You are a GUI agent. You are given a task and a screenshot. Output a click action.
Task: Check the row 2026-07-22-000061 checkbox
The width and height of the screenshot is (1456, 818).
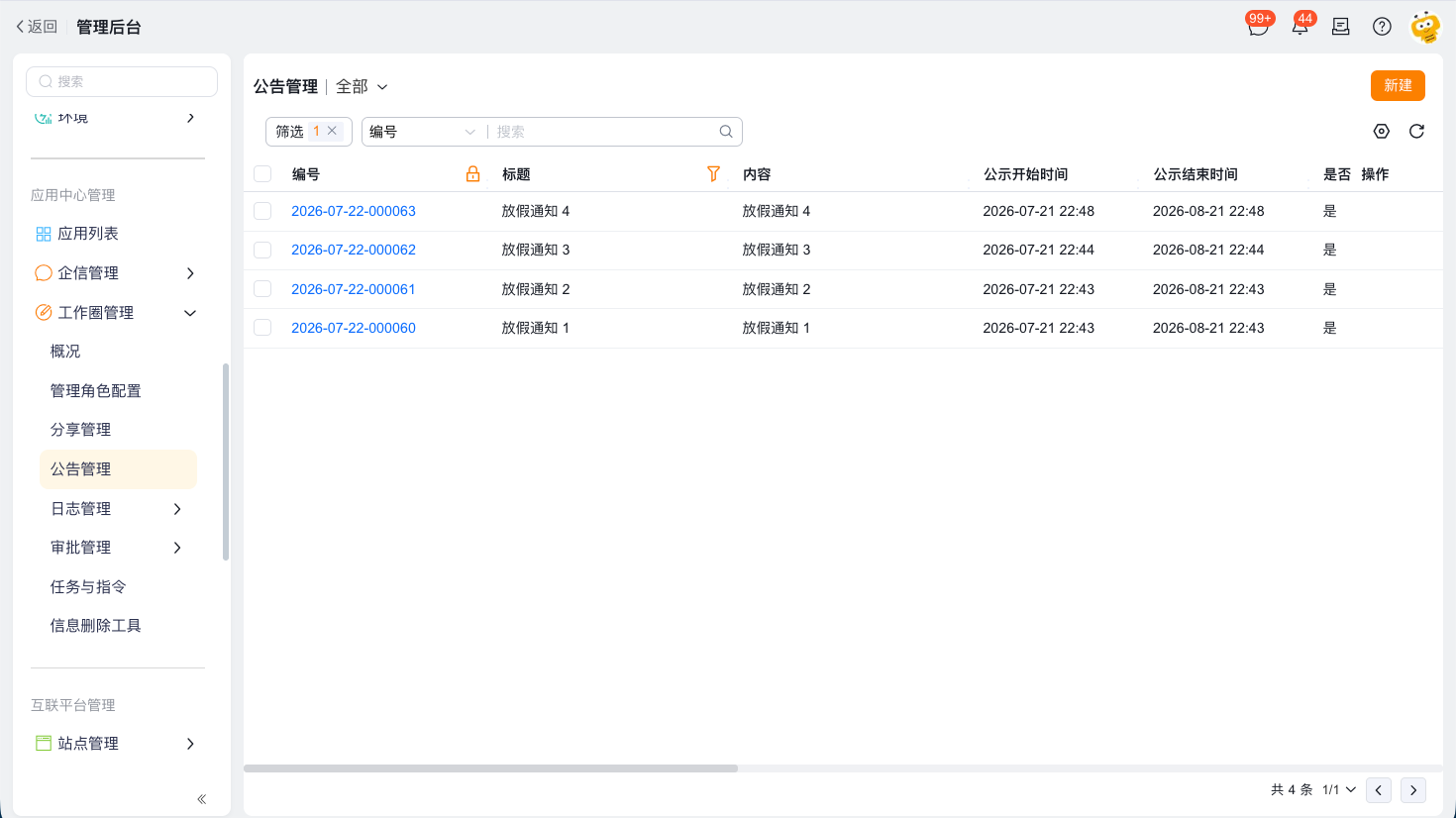click(x=262, y=289)
